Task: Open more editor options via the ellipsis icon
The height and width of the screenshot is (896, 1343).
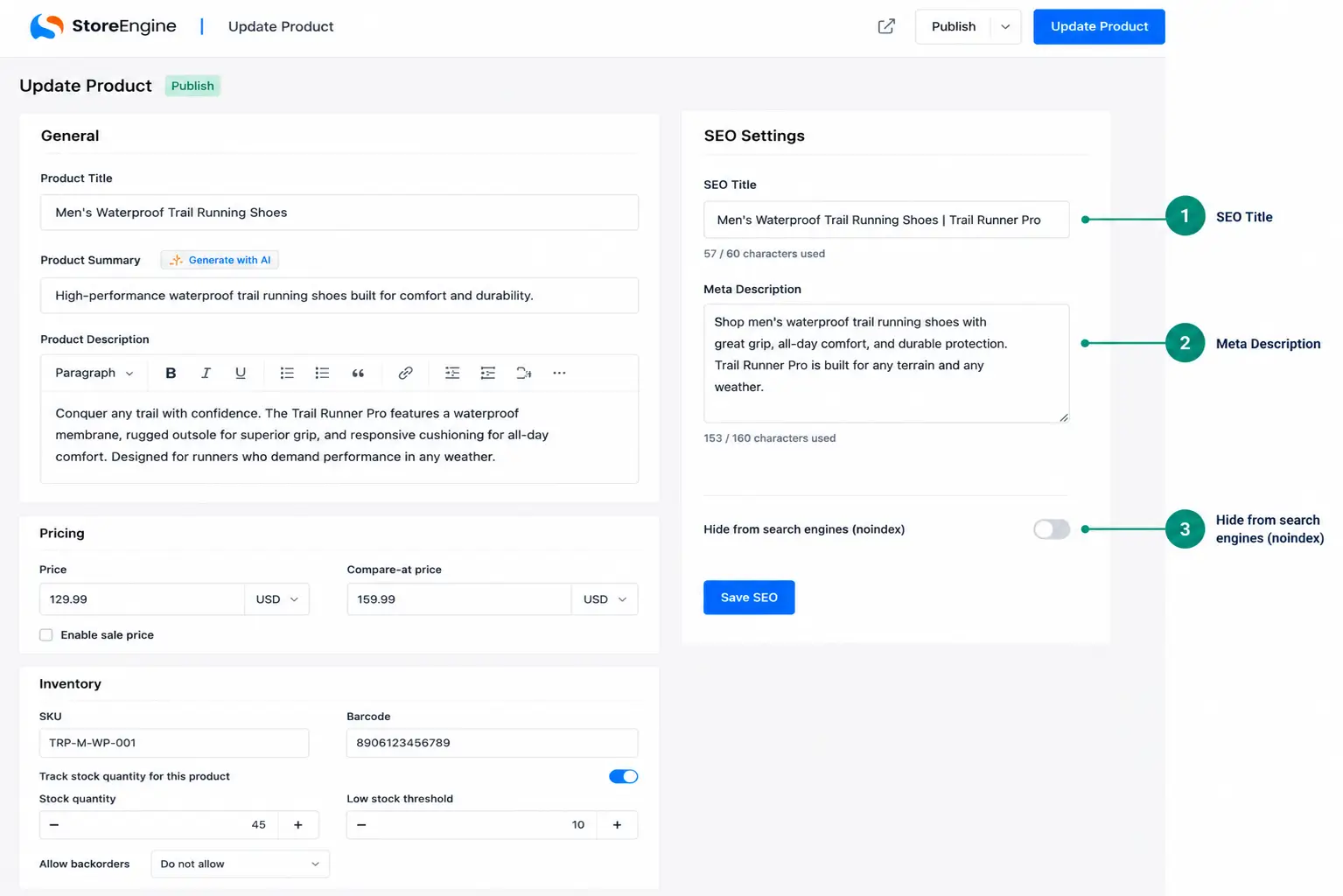Action: tap(559, 373)
